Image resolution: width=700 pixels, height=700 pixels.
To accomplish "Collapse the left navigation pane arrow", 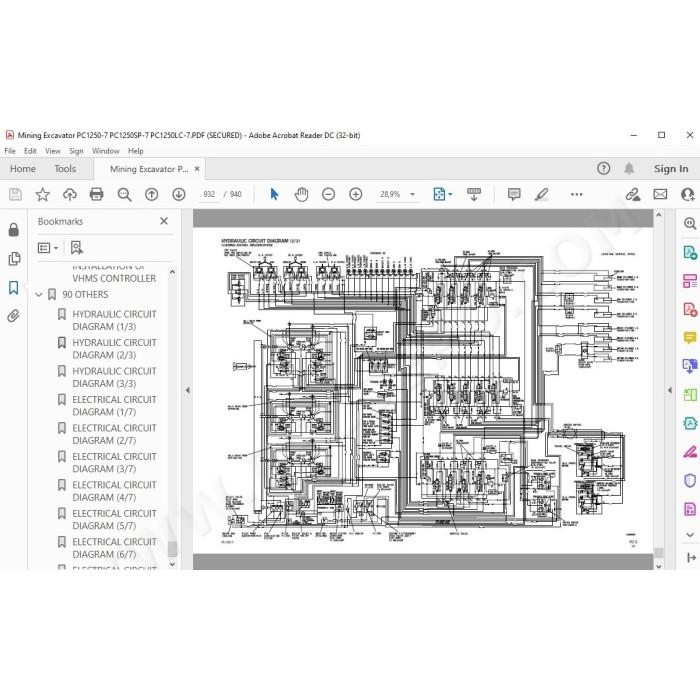I will point(188,390).
